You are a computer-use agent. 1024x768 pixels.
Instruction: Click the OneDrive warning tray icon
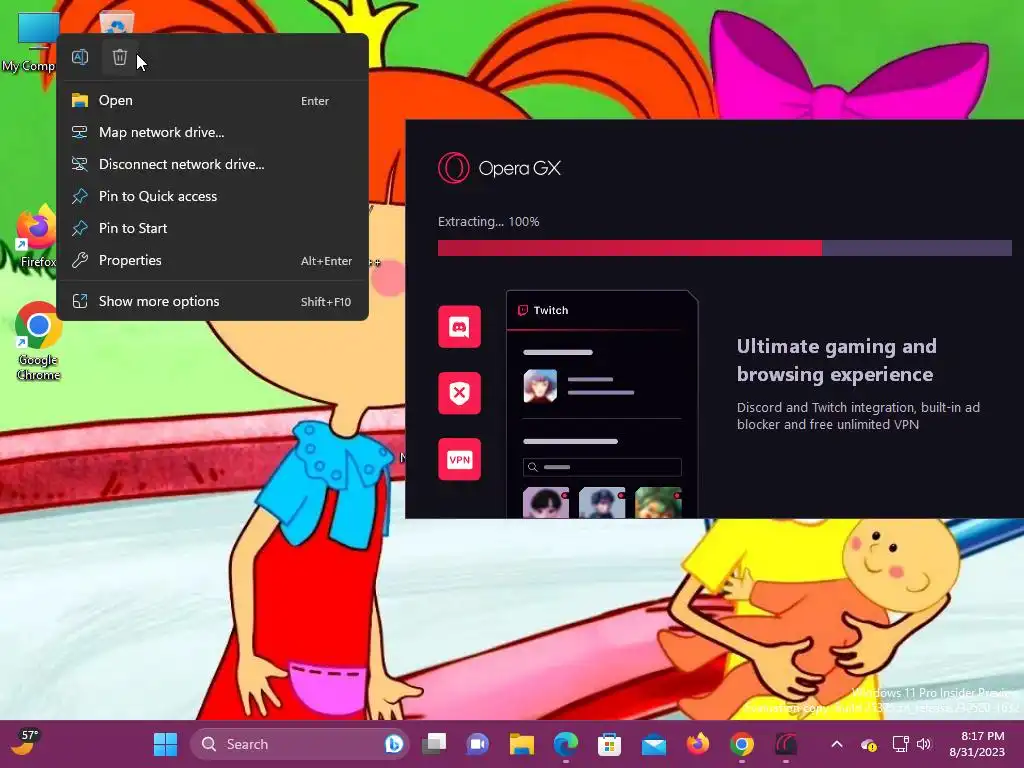869,744
